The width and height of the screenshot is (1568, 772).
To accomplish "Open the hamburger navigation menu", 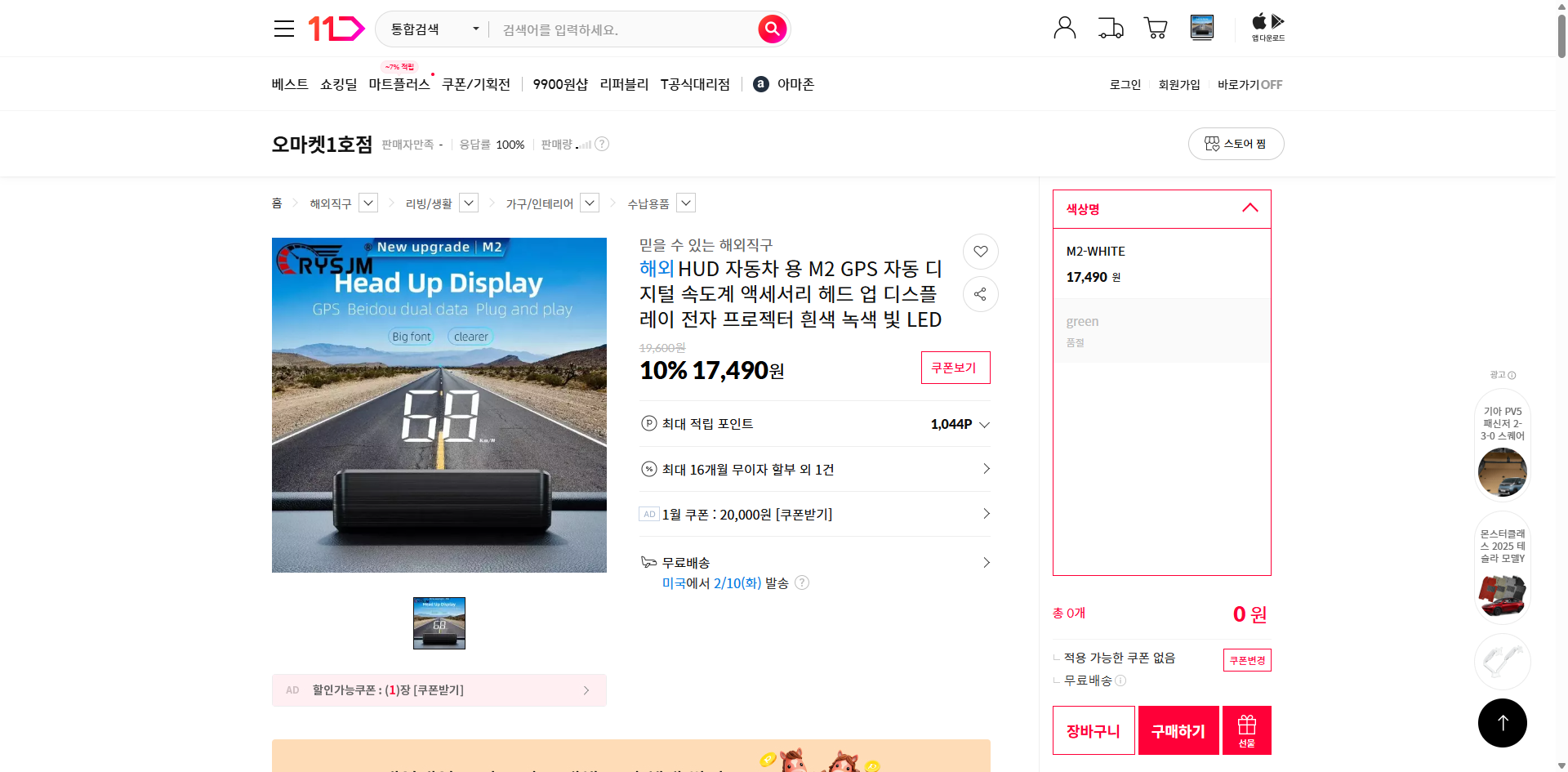I will click(283, 28).
